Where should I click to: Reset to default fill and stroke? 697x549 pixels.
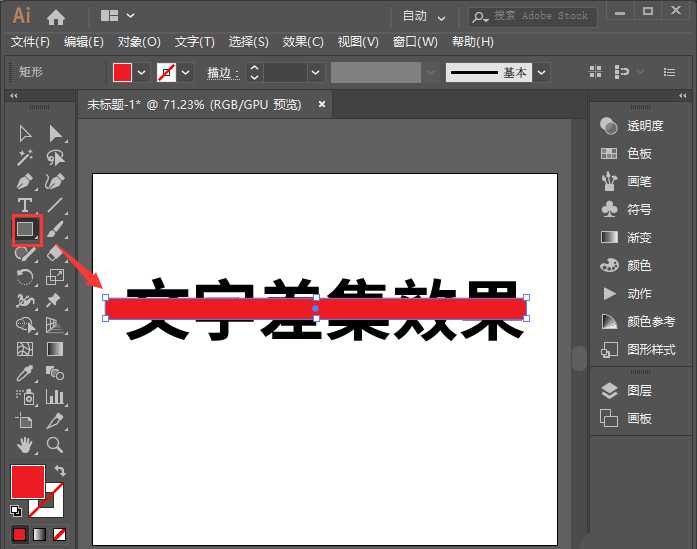click(17, 510)
